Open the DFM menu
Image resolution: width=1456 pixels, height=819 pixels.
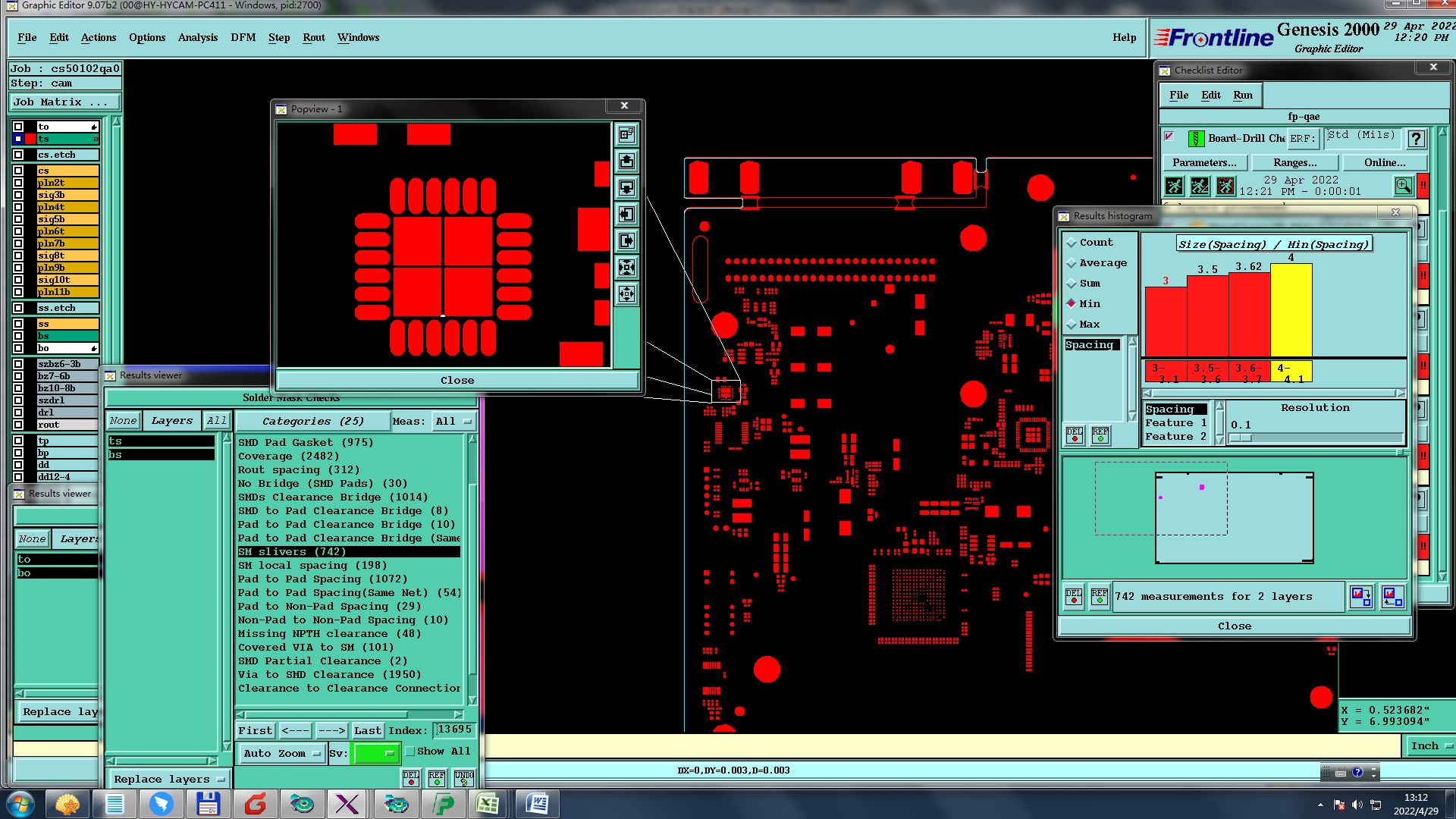click(243, 37)
